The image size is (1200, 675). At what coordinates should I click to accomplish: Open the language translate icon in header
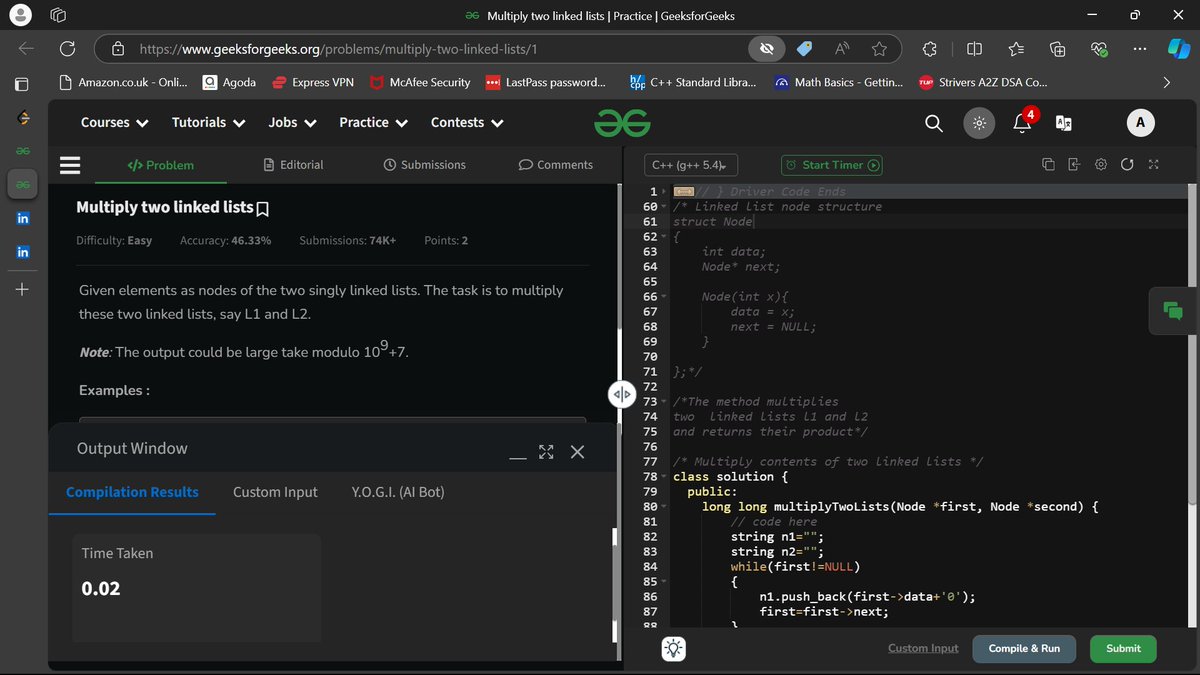tap(1063, 123)
